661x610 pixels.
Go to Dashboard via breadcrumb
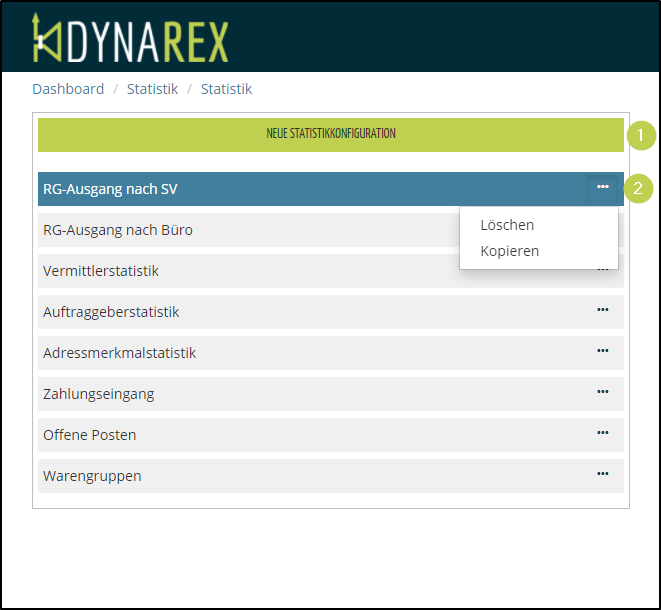click(x=68, y=89)
